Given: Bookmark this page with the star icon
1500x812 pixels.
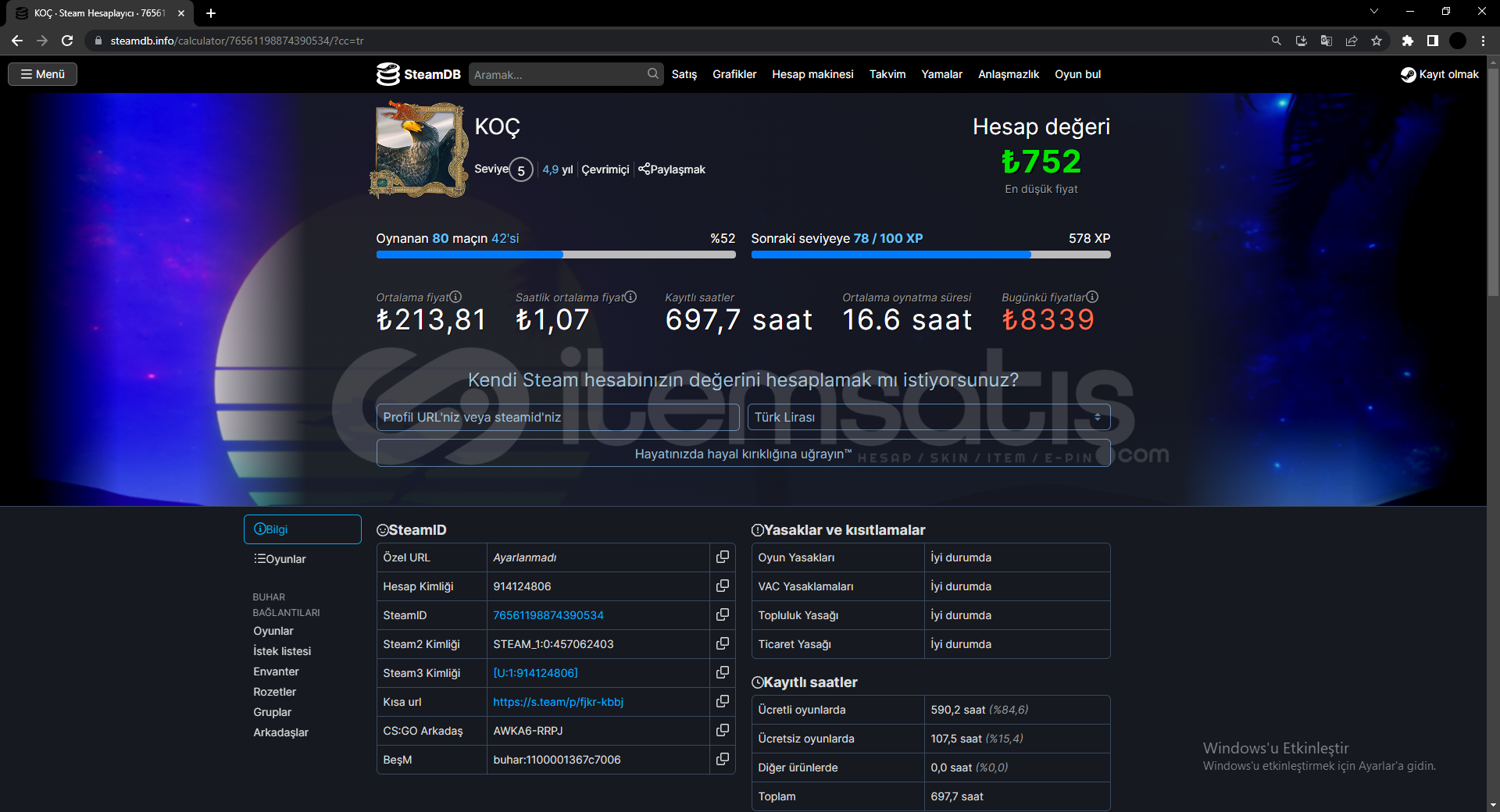Looking at the screenshot, I should click(1377, 41).
